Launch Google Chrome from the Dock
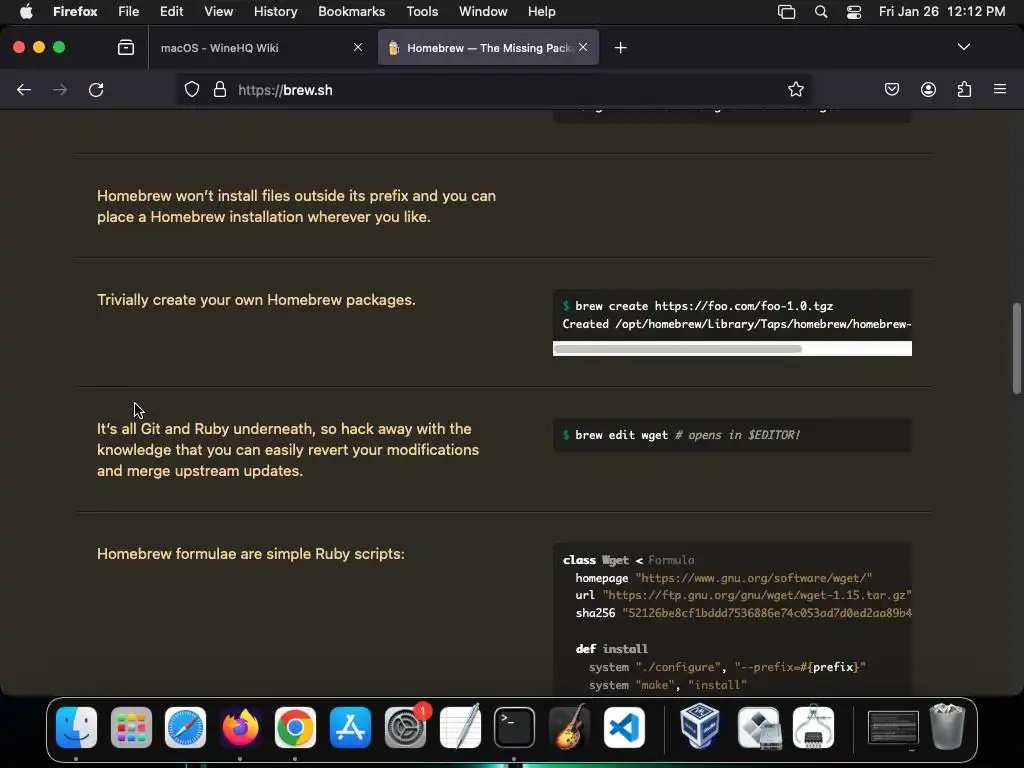This screenshot has height=768, width=1024. click(x=295, y=728)
